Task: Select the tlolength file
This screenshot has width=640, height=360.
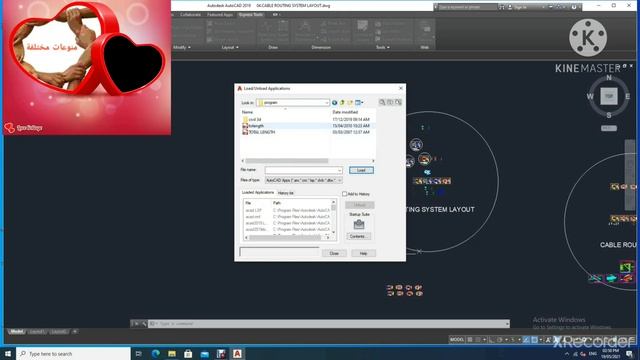Action: tap(256, 126)
